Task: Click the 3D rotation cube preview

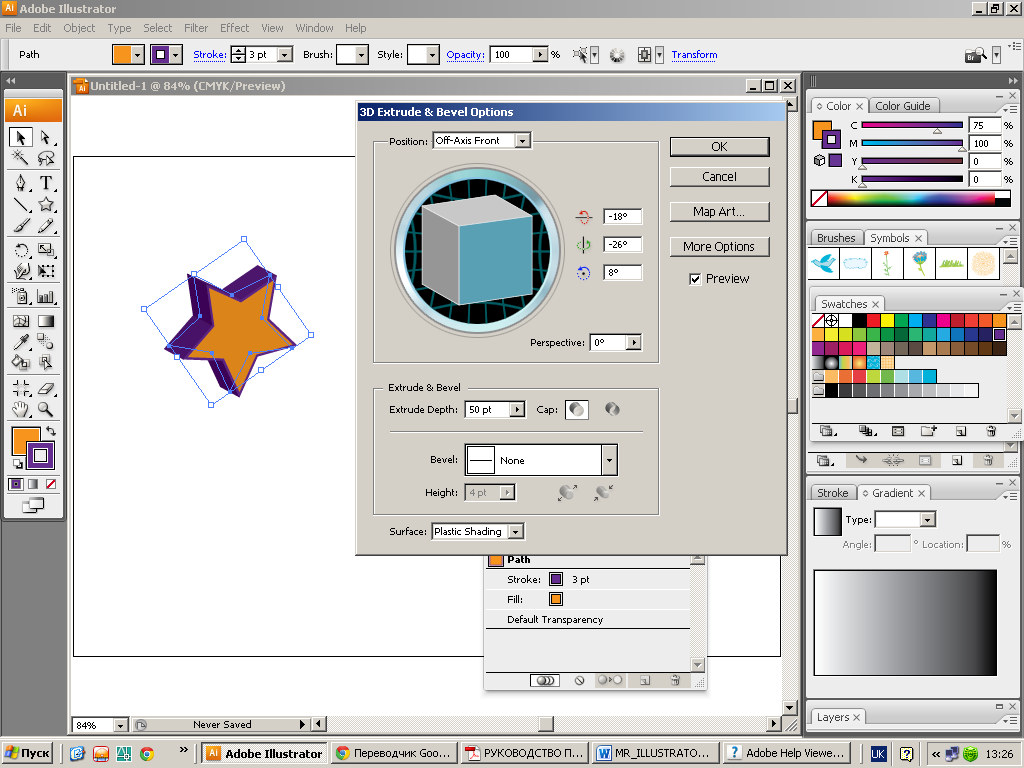Action: click(477, 249)
